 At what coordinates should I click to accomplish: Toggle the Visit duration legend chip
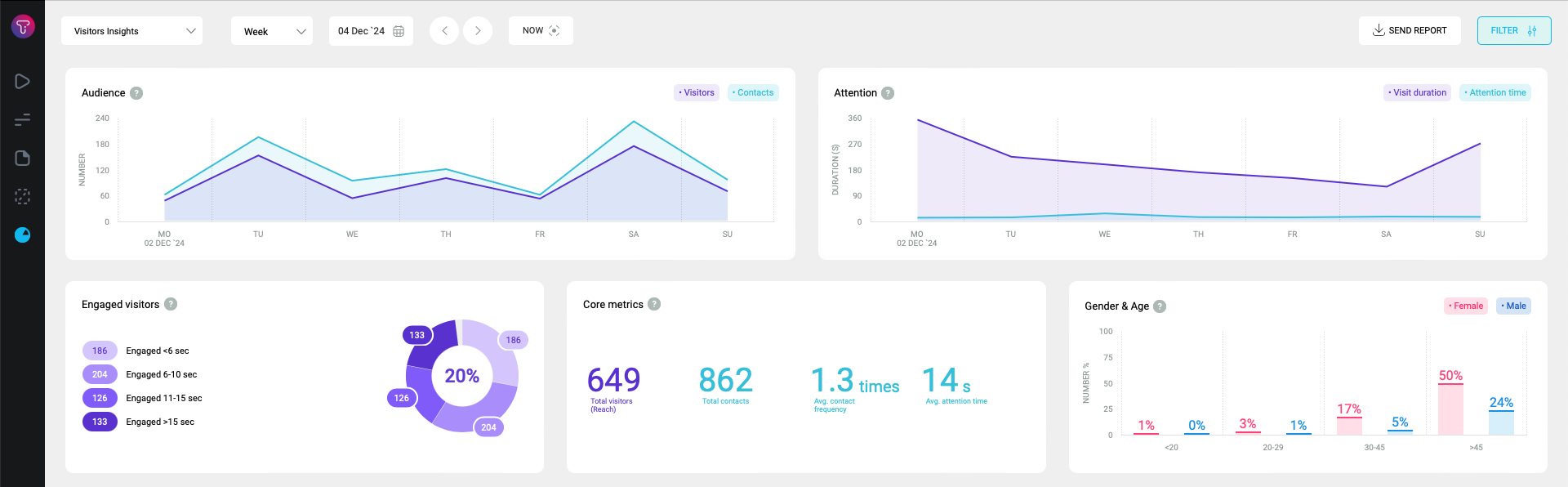pyautogui.click(x=1417, y=93)
